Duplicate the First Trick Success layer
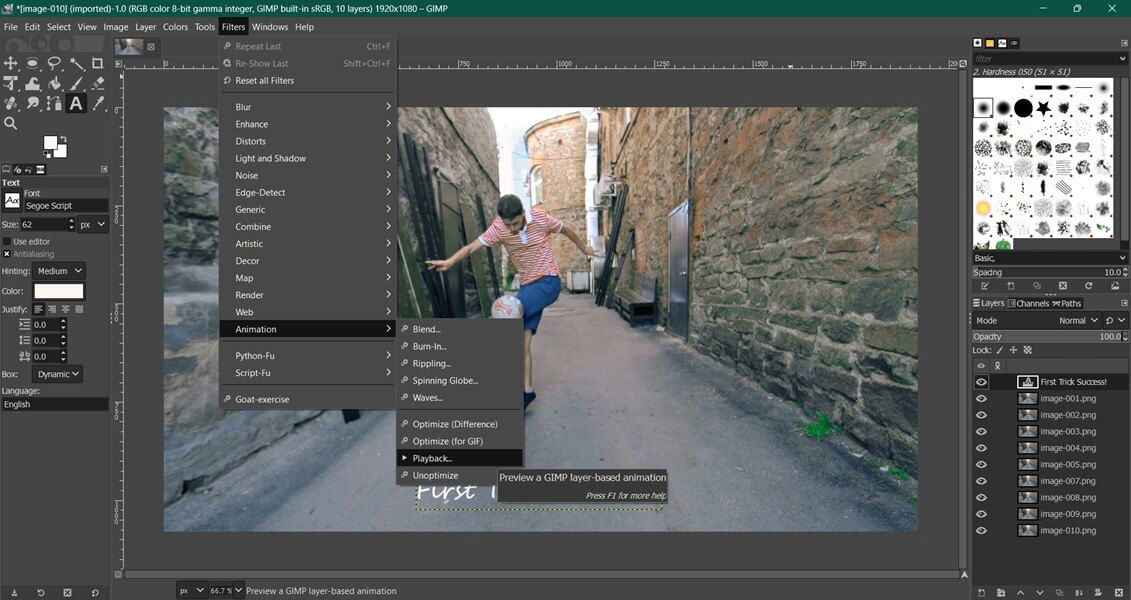The height and width of the screenshot is (600, 1131). (x=1061, y=592)
